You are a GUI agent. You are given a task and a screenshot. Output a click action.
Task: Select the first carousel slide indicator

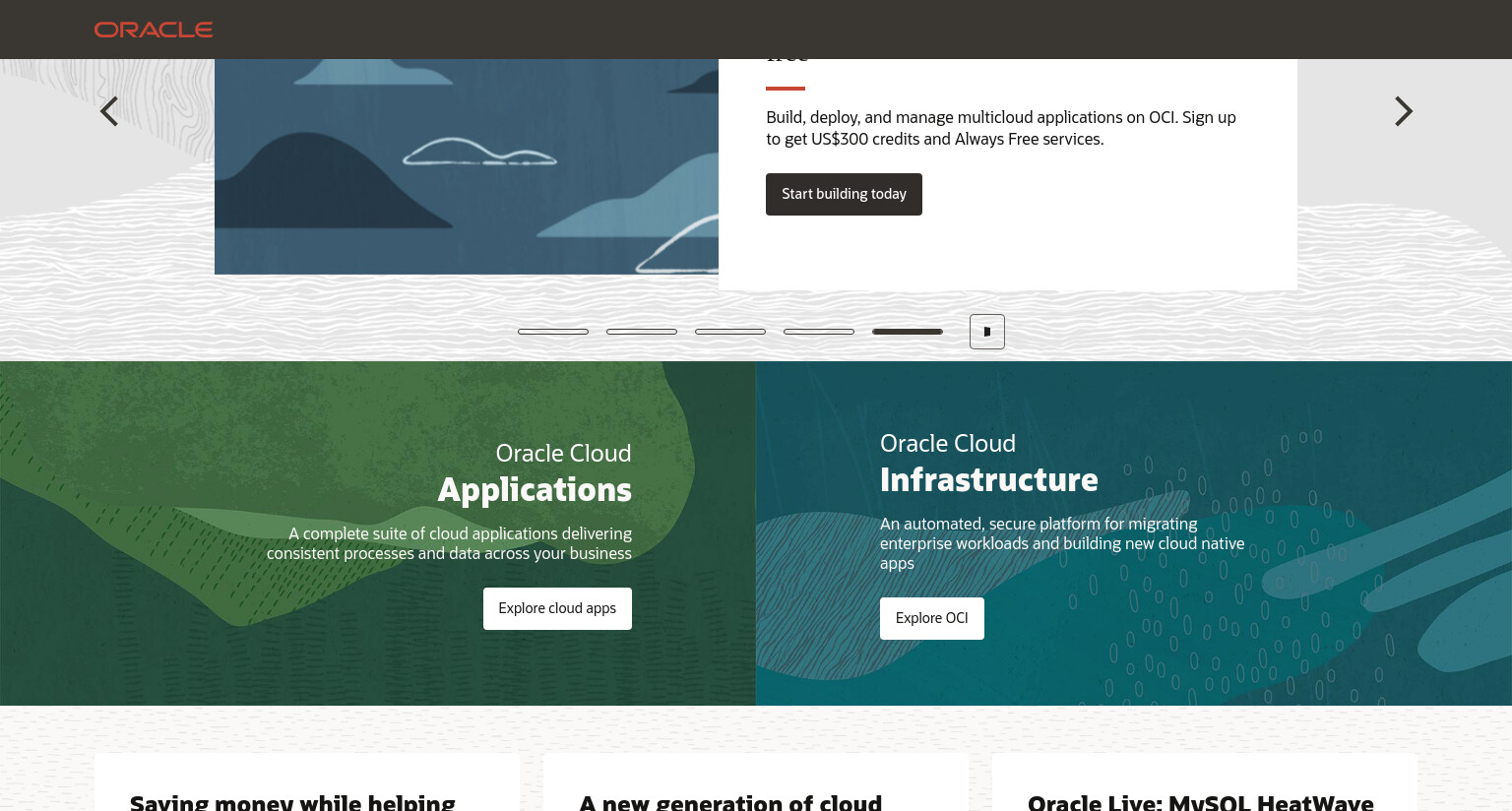point(553,332)
